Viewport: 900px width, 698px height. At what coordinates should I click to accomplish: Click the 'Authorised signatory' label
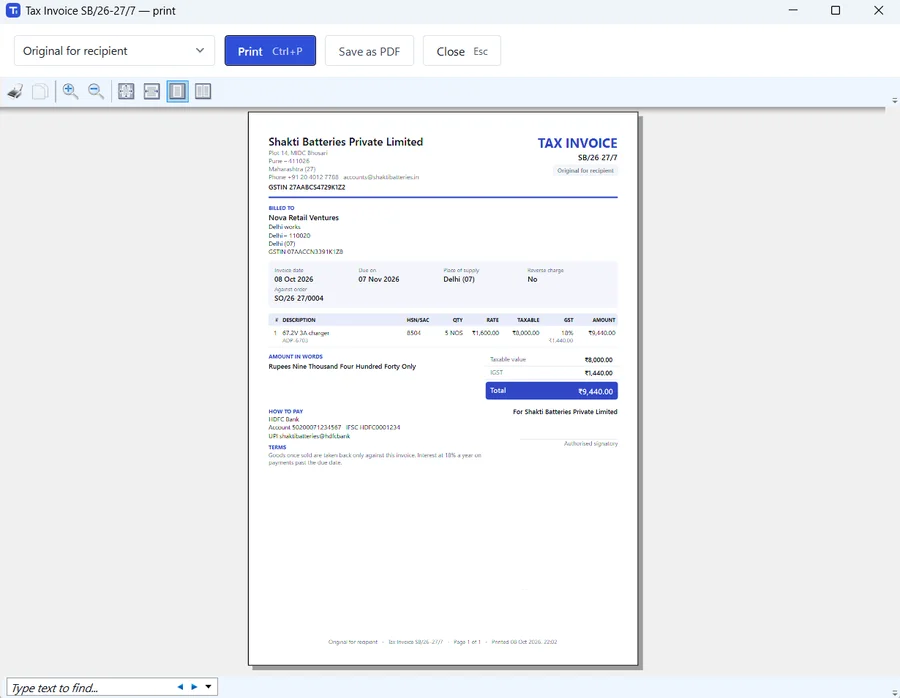[591, 444]
